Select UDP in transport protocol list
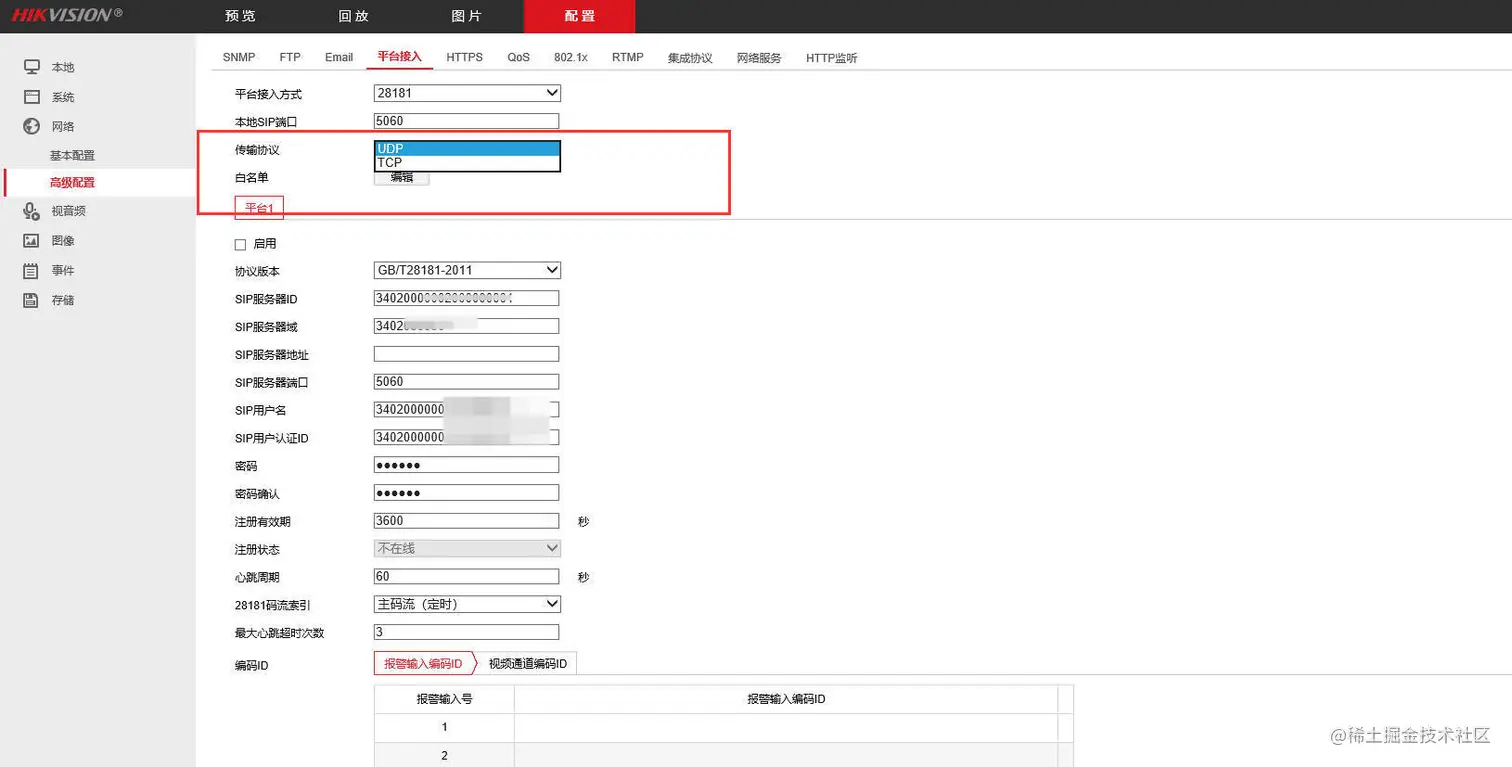Viewport: 1512px width, 767px height. point(467,149)
